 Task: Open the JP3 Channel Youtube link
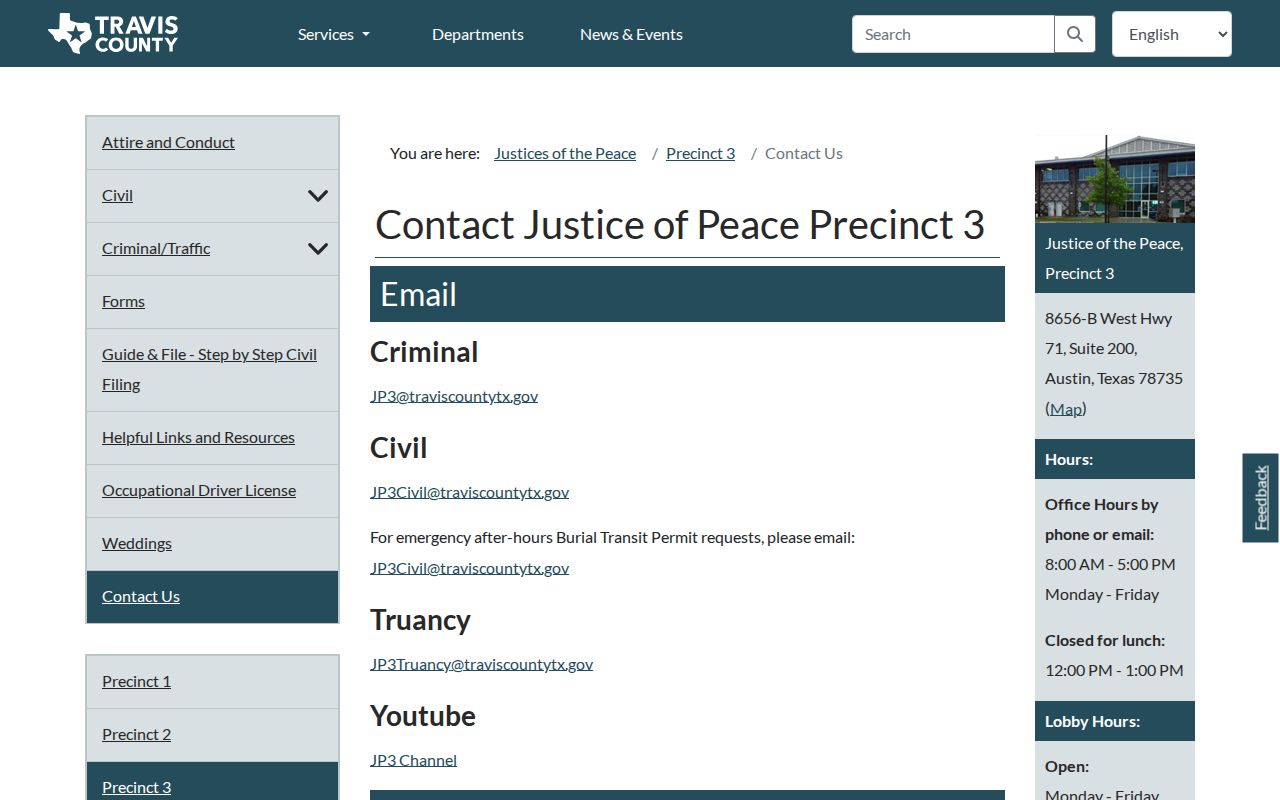coord(413,760)
